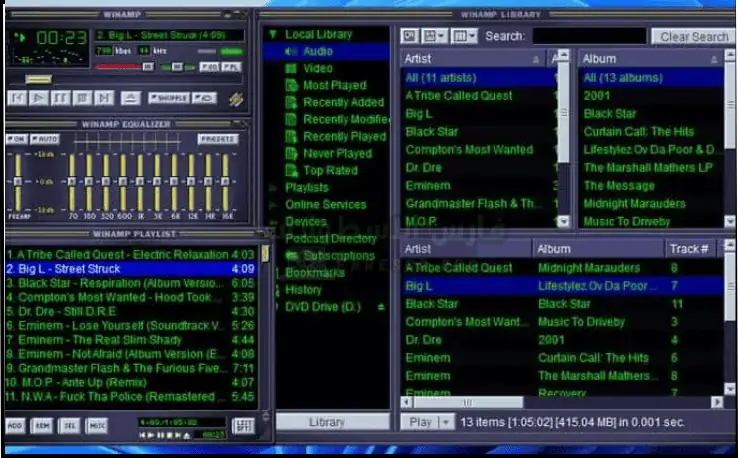738x458 pixels.
Task: Open the Play button dropdown arrow
Action: pyautogui.click(x=446, y=422)
